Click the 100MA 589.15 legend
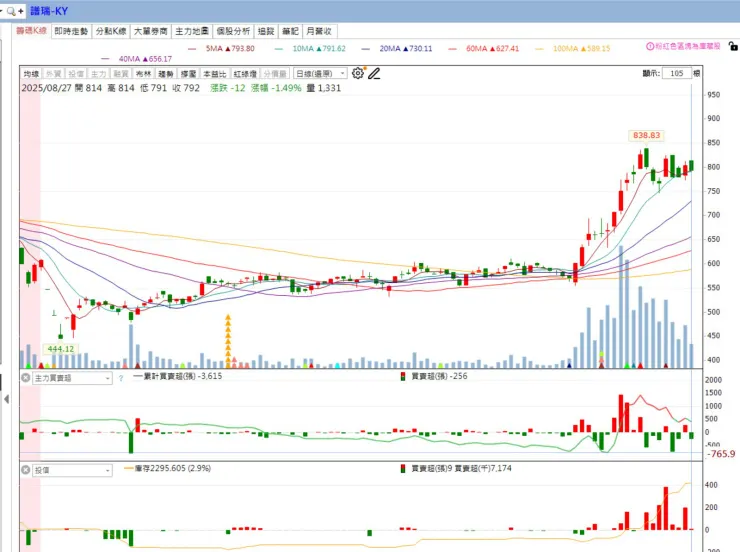The width and height of the screenshot is (740, 552). pos(581,48)
